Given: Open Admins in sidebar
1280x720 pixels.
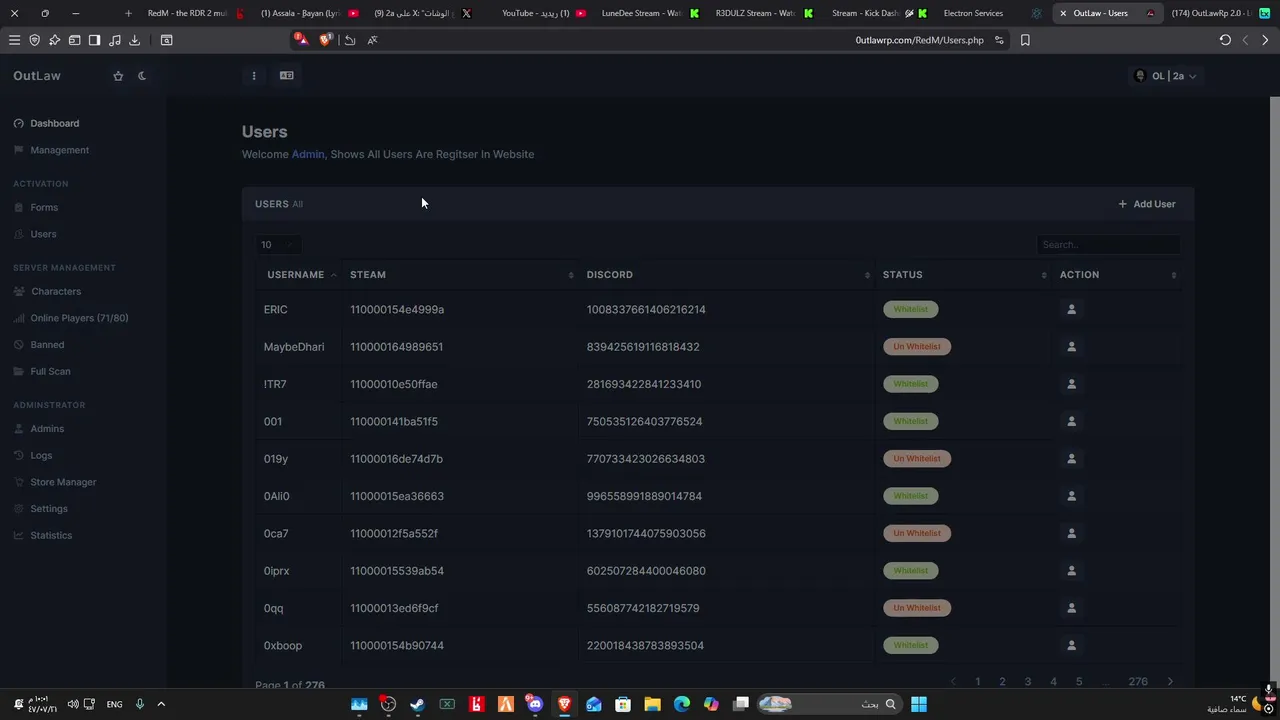Looking at the screenshot, I should coord(40,429).
